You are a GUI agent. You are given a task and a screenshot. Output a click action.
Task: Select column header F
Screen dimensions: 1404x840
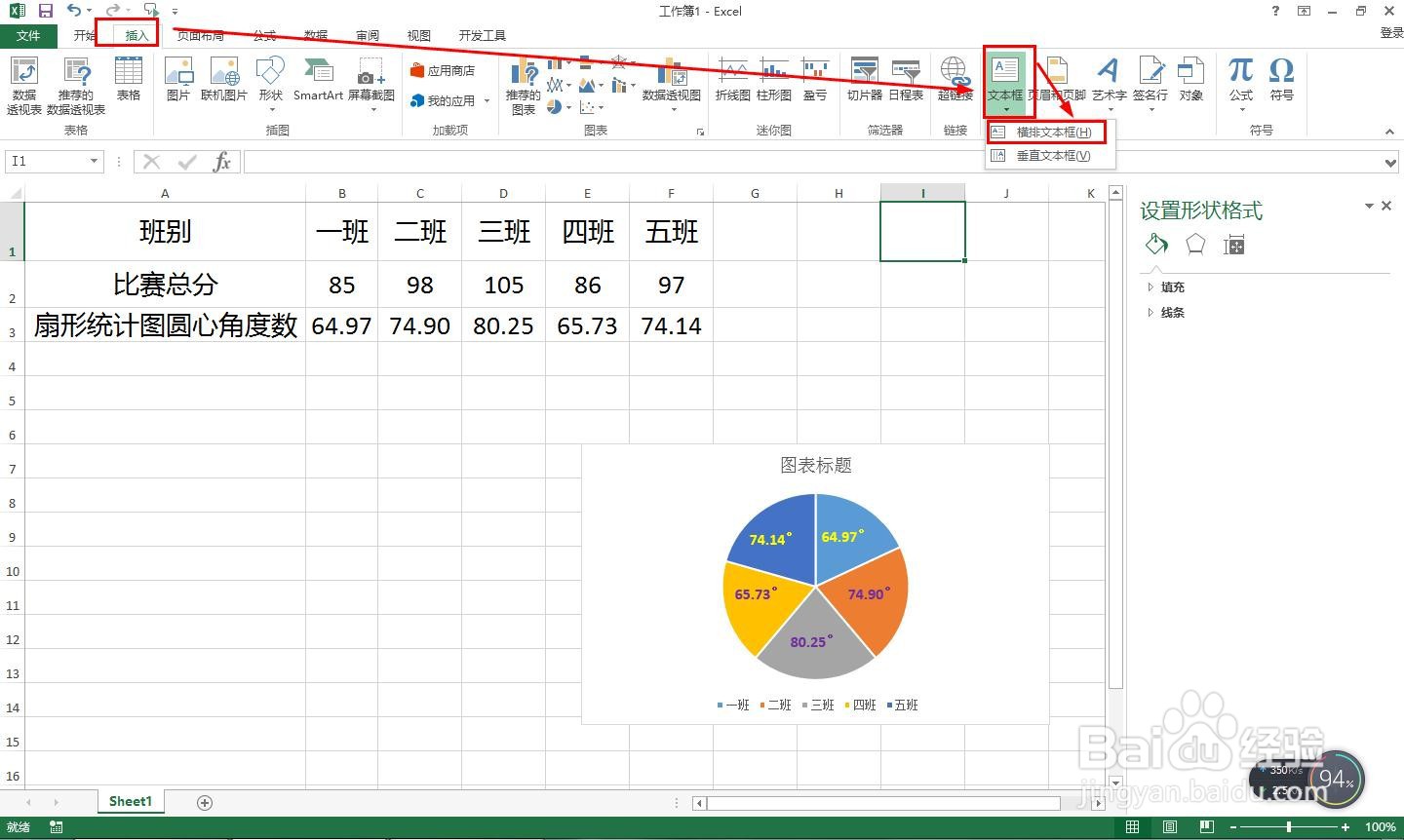672,193
